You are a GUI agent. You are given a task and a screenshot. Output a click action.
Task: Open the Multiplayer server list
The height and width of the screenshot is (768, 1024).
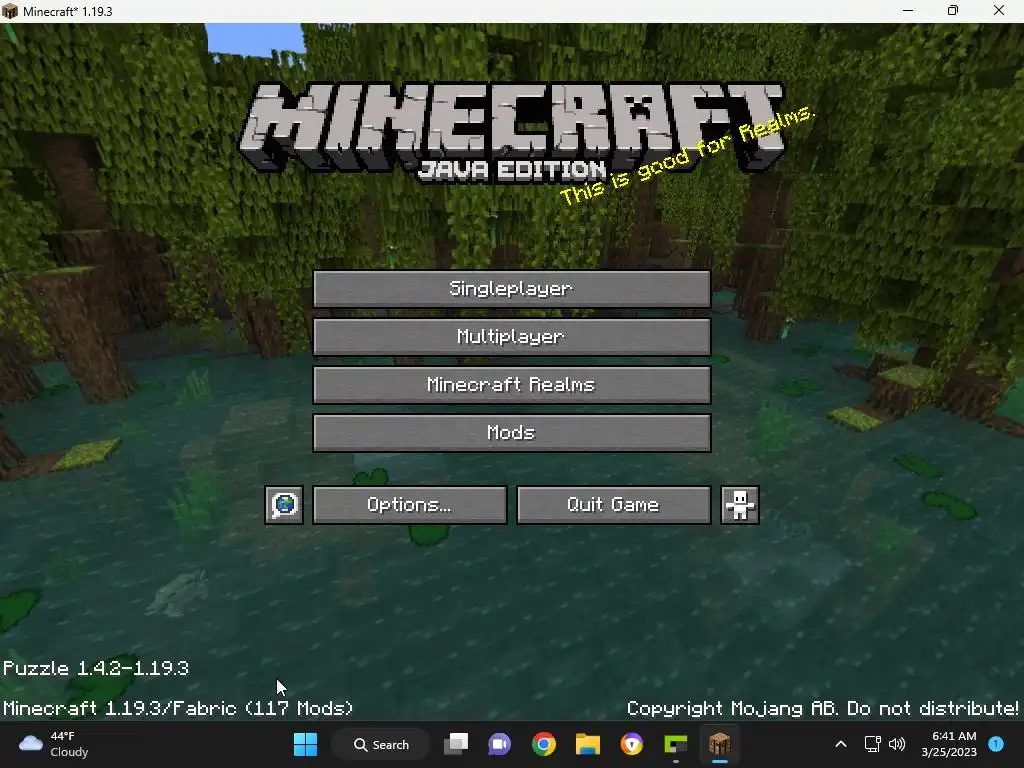click(x=512, y=336)
